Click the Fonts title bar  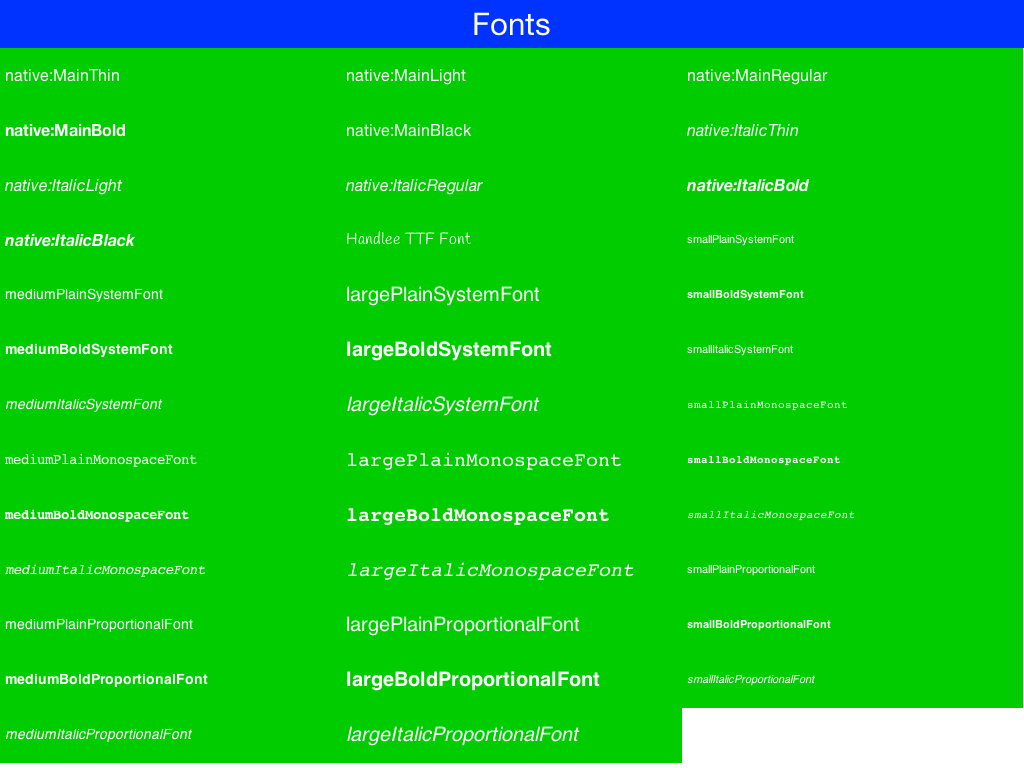[511, 24]
